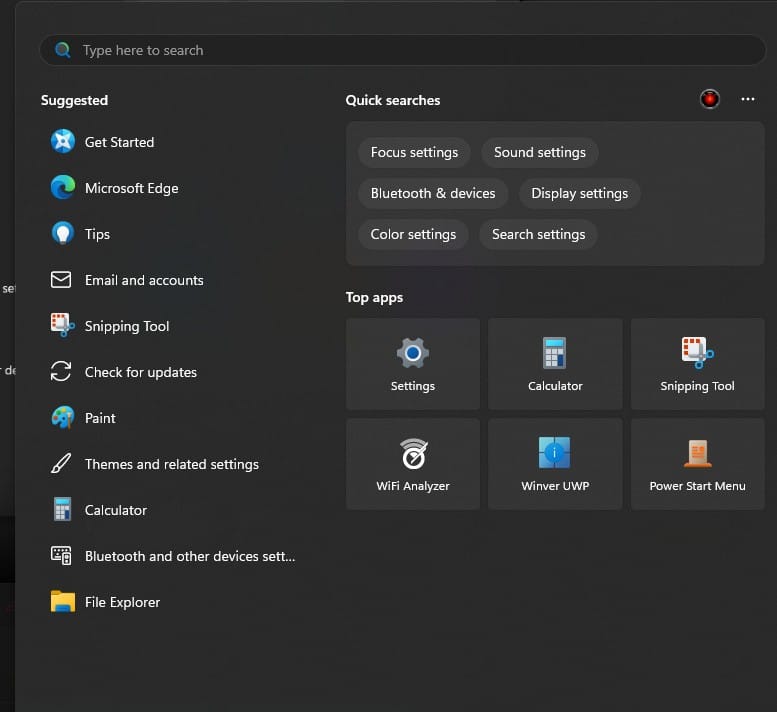Click the Paint text label
The image size is (777, 712).
[x=100, y=418]
